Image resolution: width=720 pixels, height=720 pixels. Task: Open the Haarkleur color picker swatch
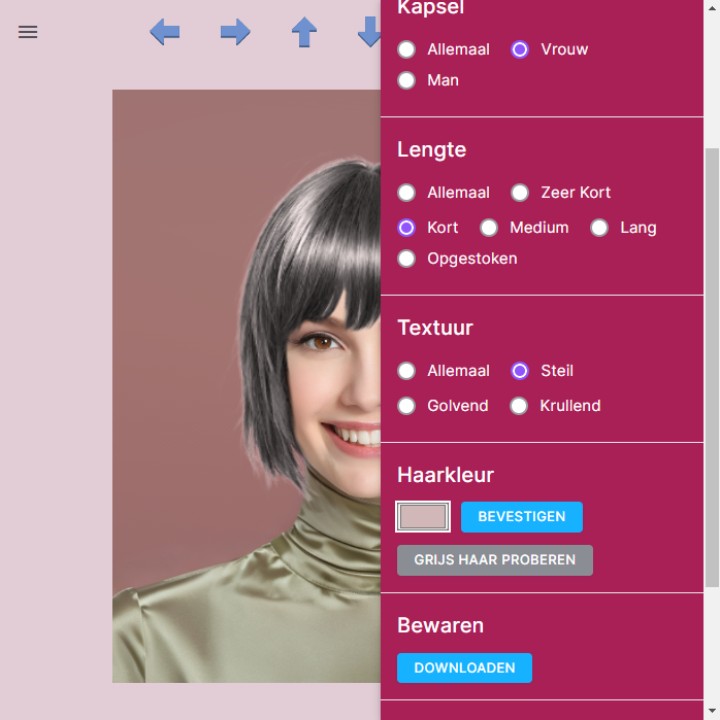click(423, 517)
